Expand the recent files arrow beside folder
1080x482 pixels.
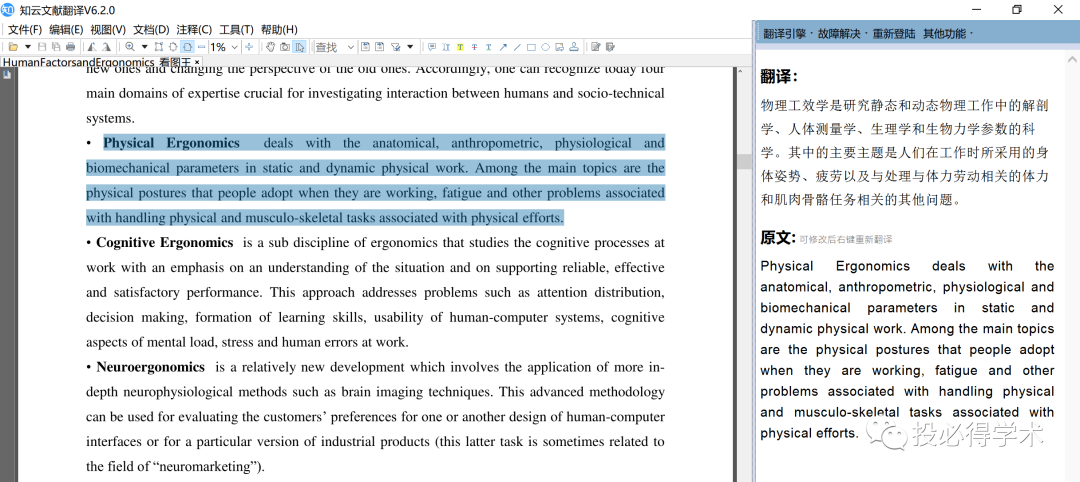pos(28,47)
